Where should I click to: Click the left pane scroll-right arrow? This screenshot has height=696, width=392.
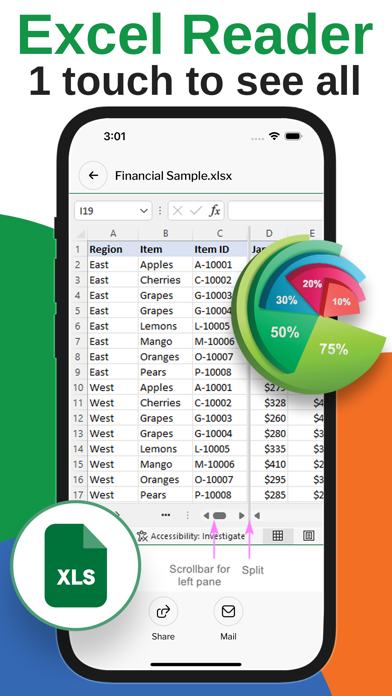[242, 516]
